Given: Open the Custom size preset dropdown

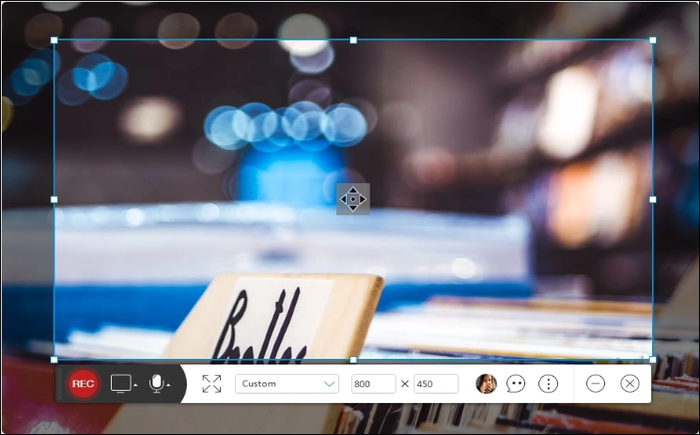Looking at the screenshot, I should (x=287, y=384).
